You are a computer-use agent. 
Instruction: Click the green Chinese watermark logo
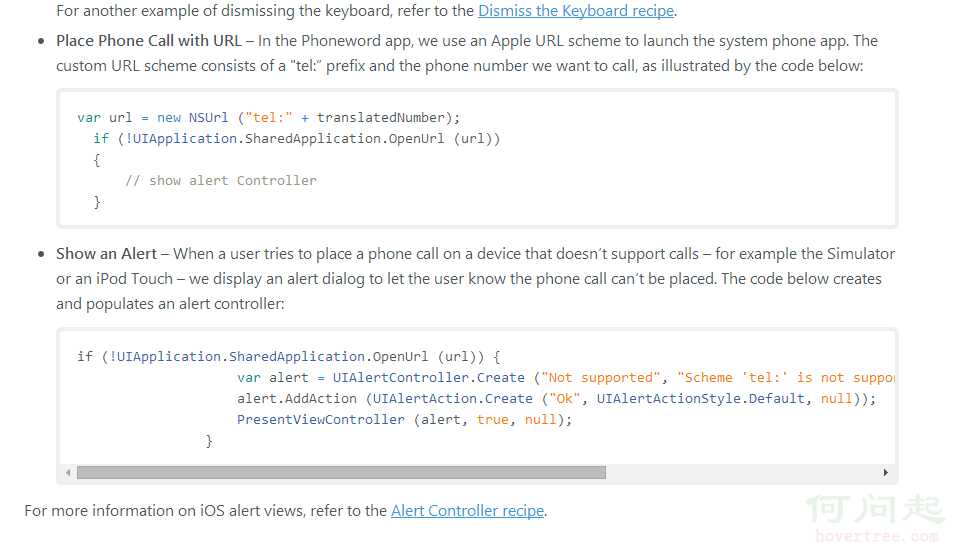pyautogui.click(x=876, y=508)
